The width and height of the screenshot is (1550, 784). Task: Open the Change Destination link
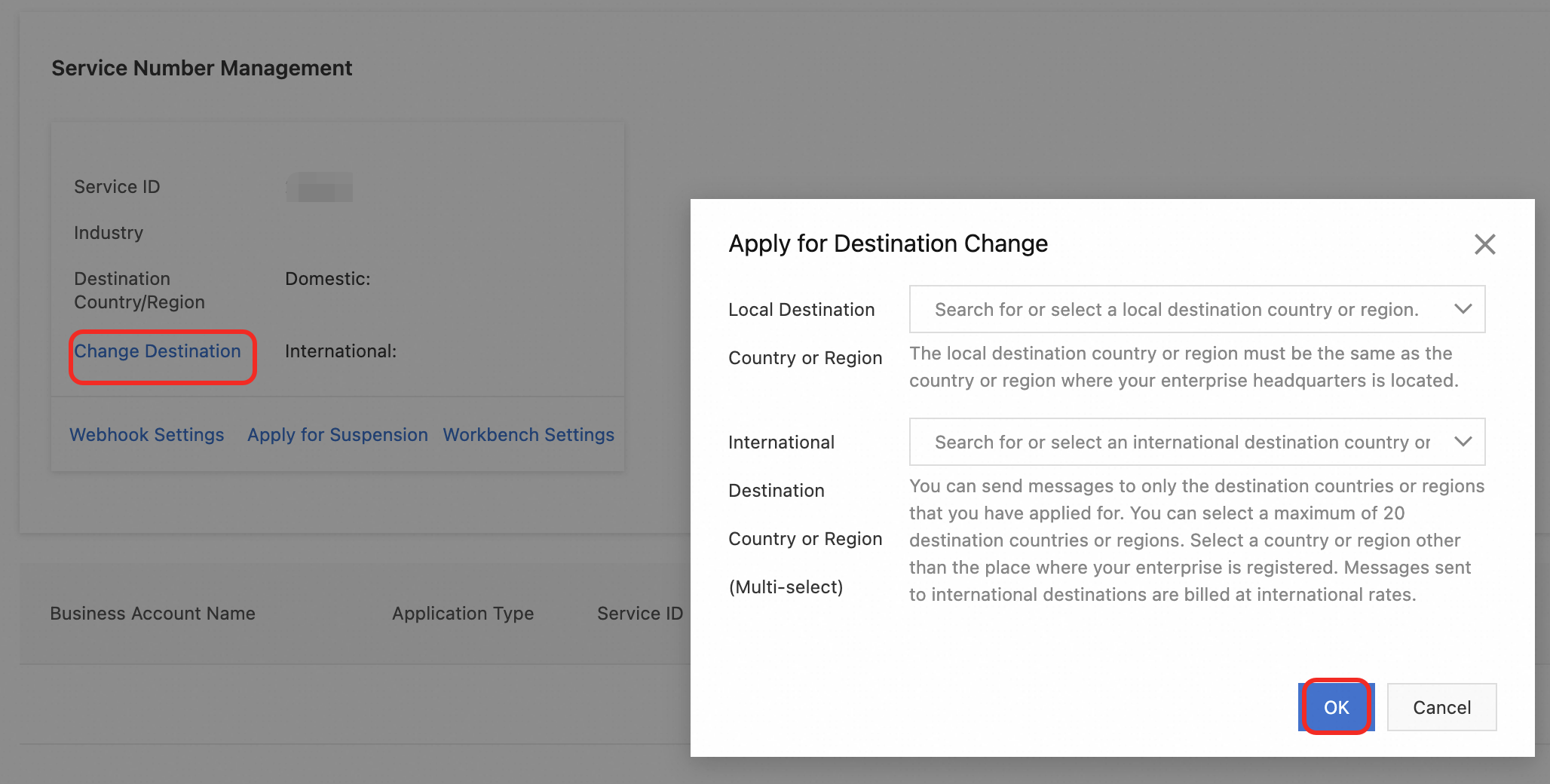pos(158,351)
